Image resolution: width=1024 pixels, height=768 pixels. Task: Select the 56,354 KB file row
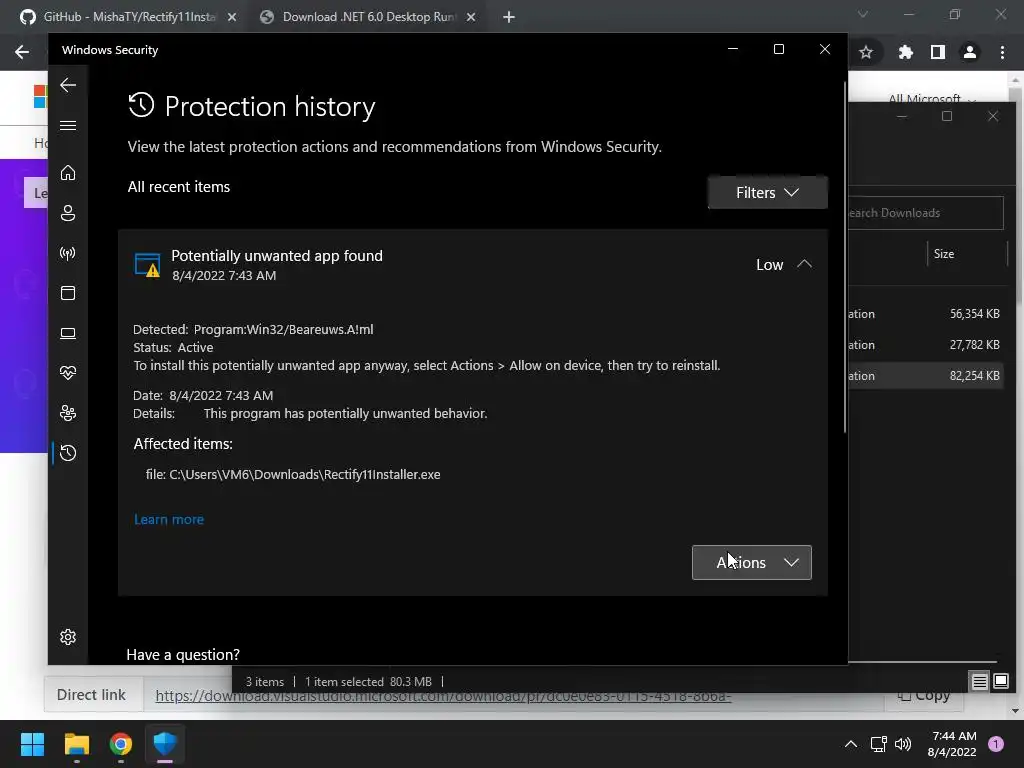click(x=925, y=314)
